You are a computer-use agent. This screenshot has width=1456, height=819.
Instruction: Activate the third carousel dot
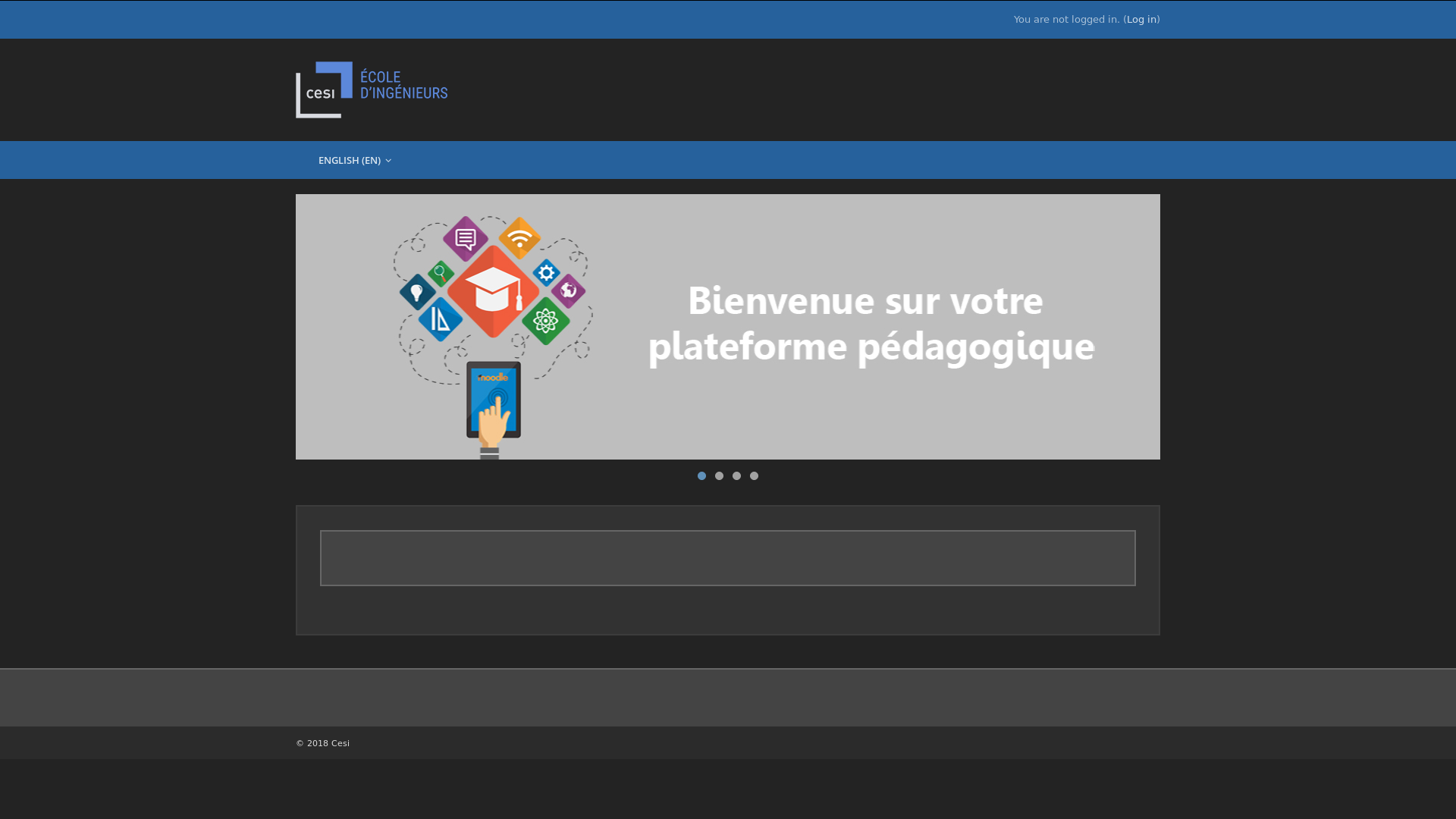736,475
